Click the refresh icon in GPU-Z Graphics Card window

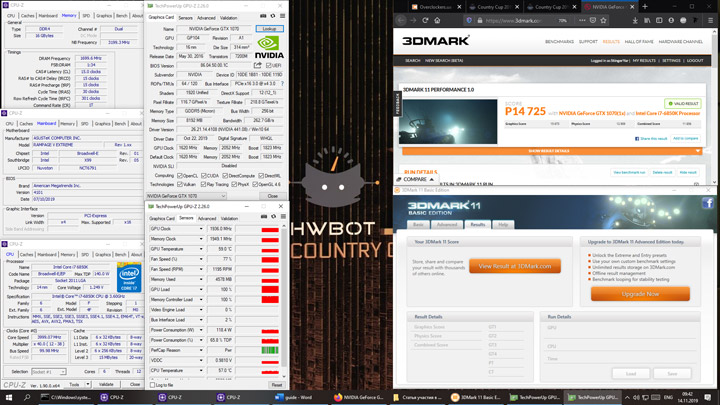[x=273, y=16]
